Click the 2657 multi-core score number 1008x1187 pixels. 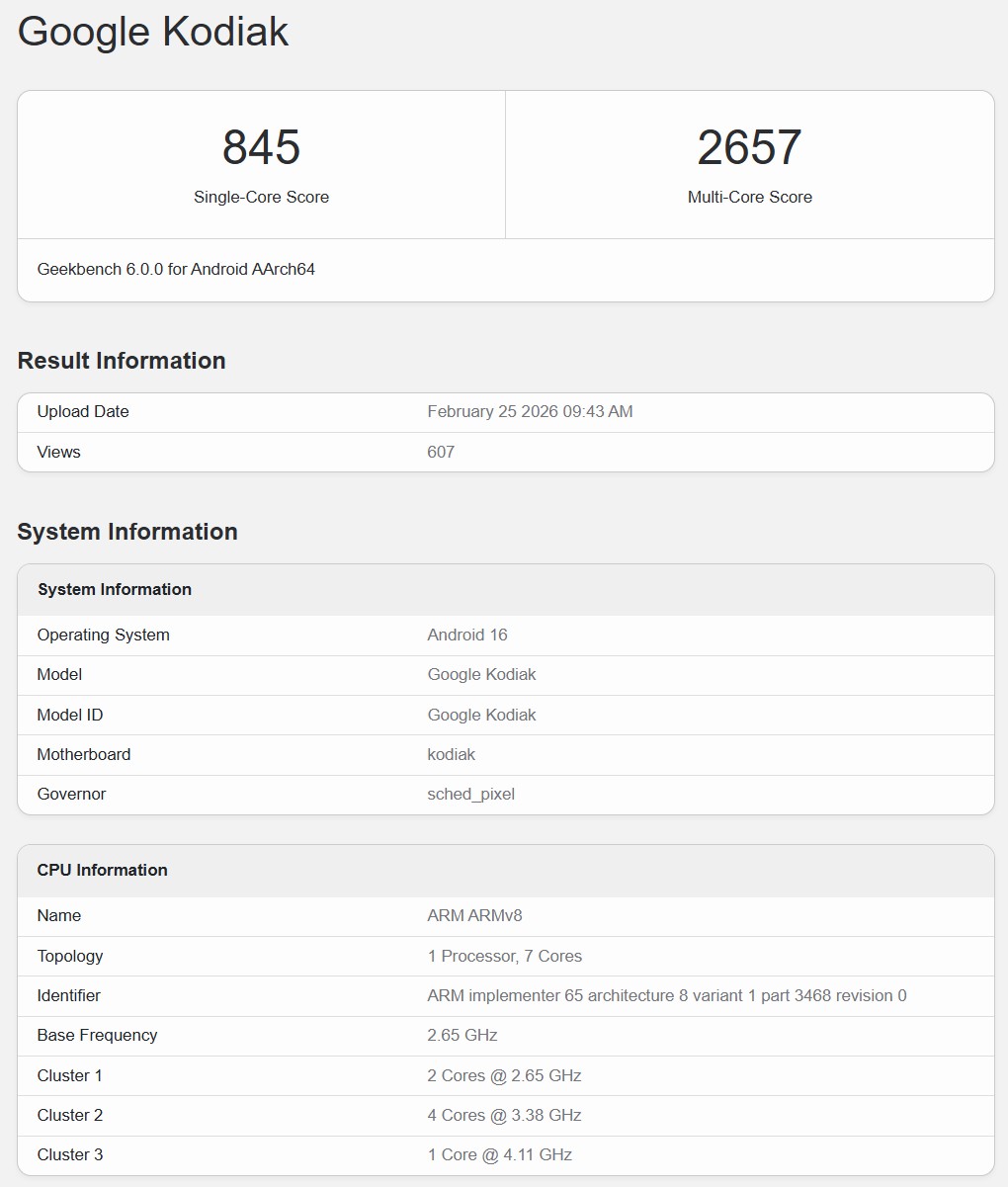[x=749, y=147]
